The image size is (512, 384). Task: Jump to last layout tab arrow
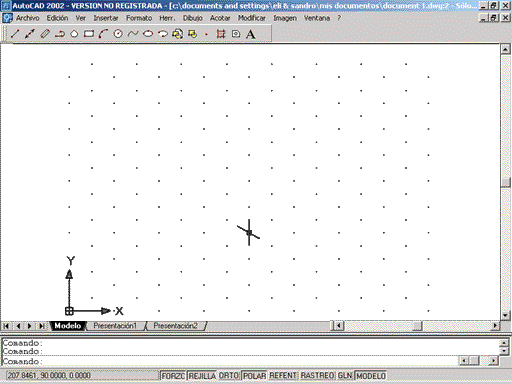pos(42,326)
